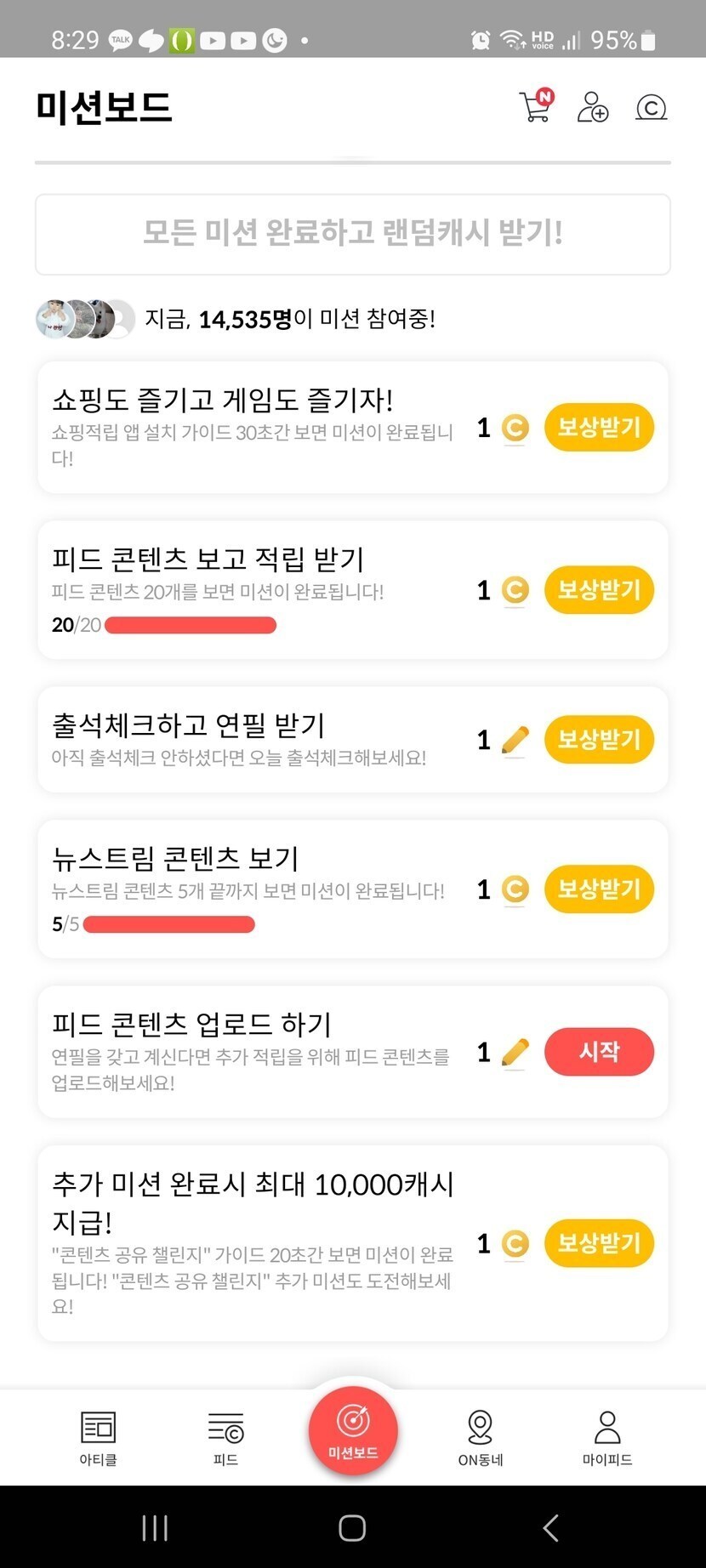Image resolution: width=706 pixels, height=1568 pixels.
Task: Claim reward for viewing 20 feed contents
Action: tap(599, 589)
